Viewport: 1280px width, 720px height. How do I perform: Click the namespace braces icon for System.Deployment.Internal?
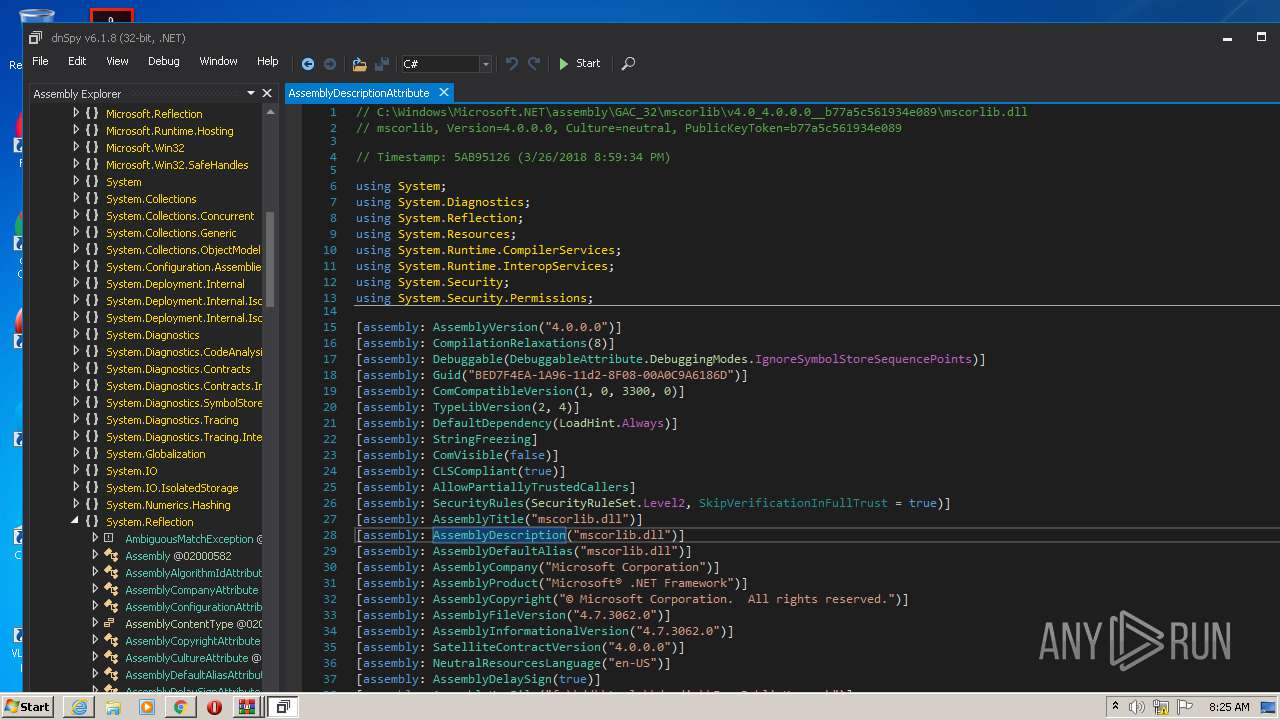[x=92, y=284]
